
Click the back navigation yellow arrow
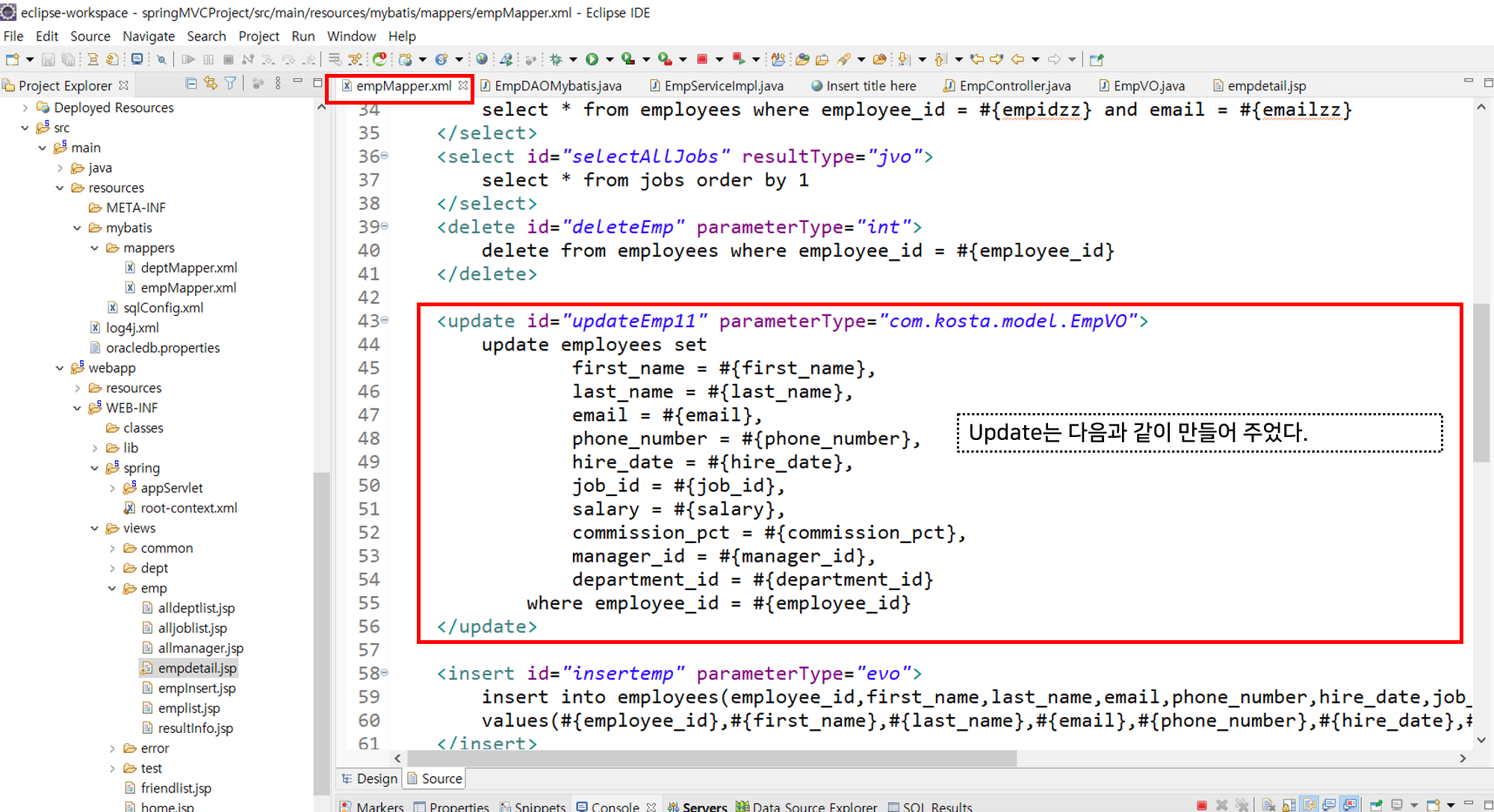click(x=1017, y=59)
